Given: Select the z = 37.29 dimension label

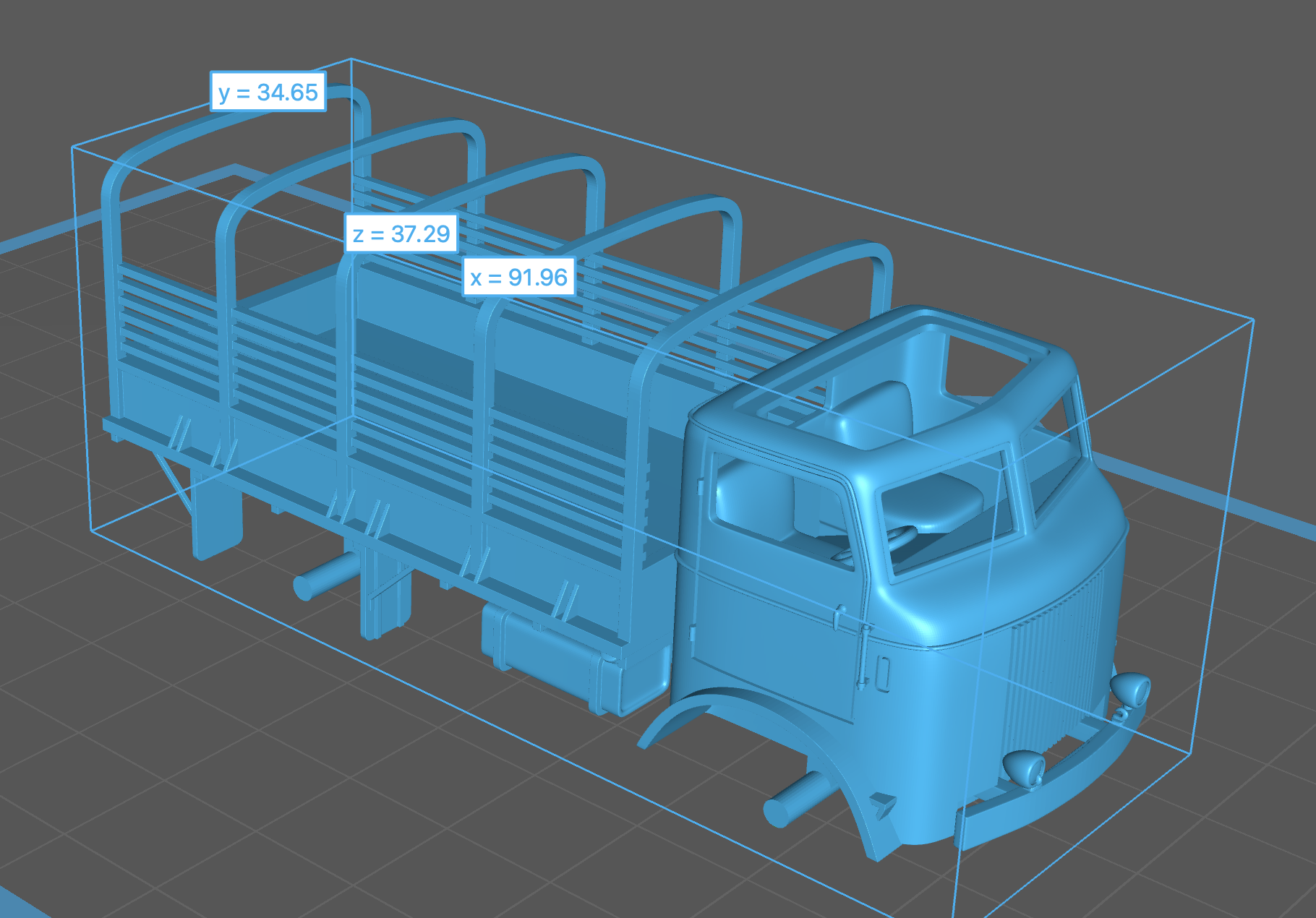Looking at the screenshot, I should tap(401, 233).
